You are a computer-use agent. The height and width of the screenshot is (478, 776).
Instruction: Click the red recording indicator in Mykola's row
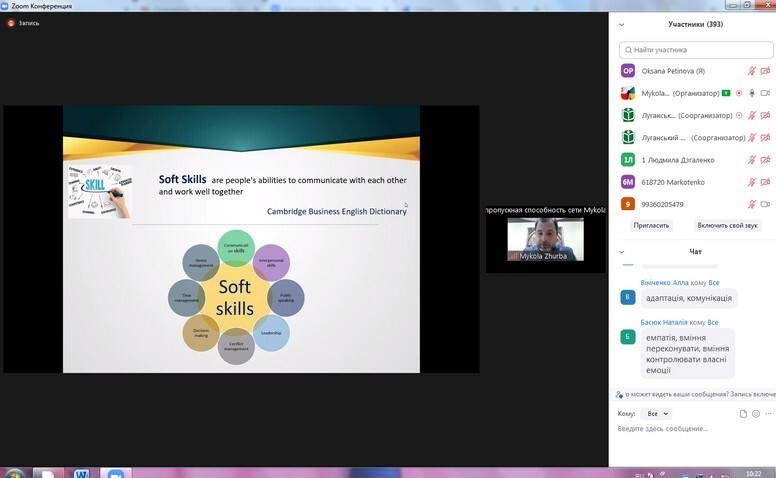click(739, 93)
